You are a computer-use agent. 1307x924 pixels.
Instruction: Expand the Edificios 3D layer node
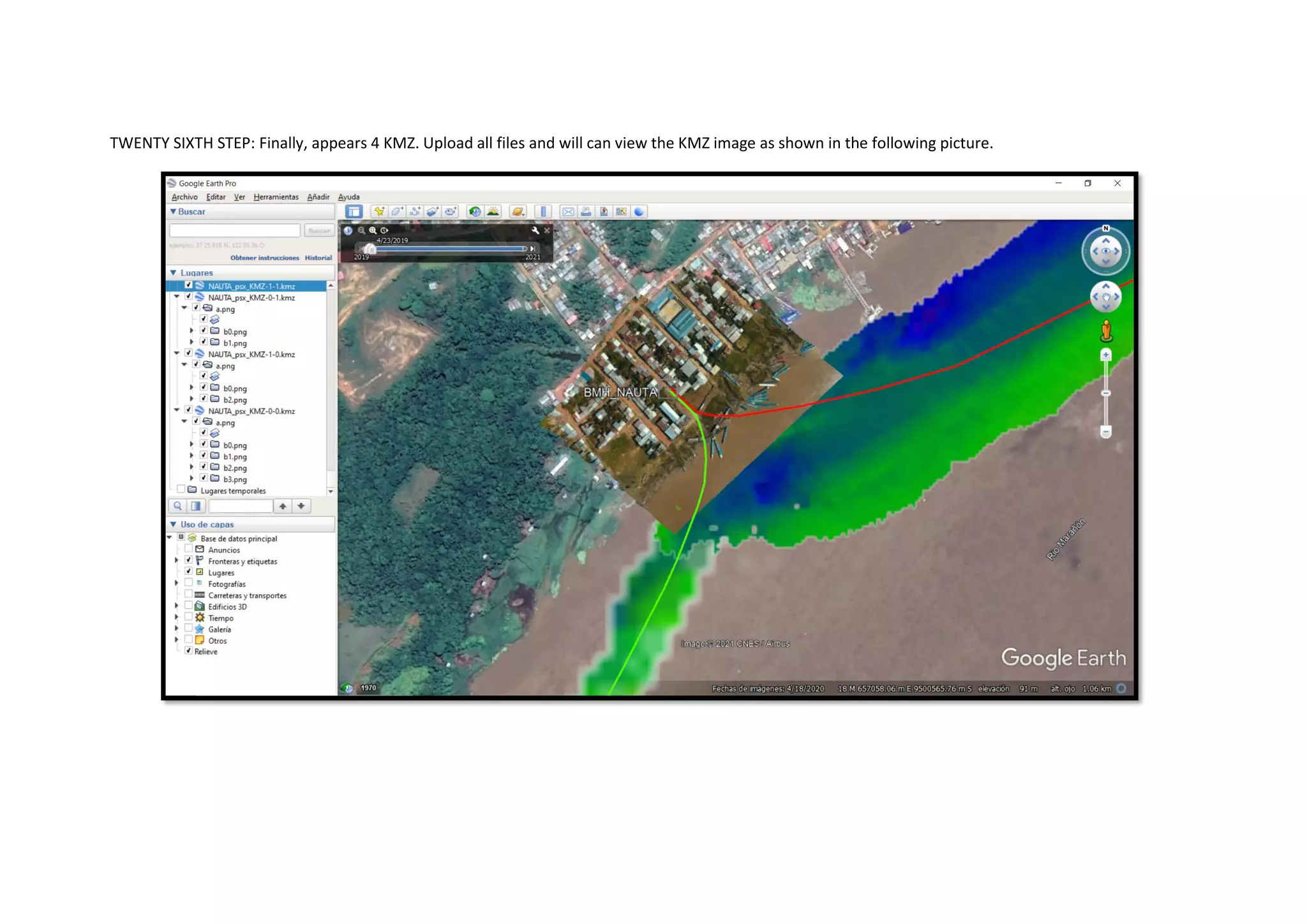pyautogui.click(x=177, y=606)
